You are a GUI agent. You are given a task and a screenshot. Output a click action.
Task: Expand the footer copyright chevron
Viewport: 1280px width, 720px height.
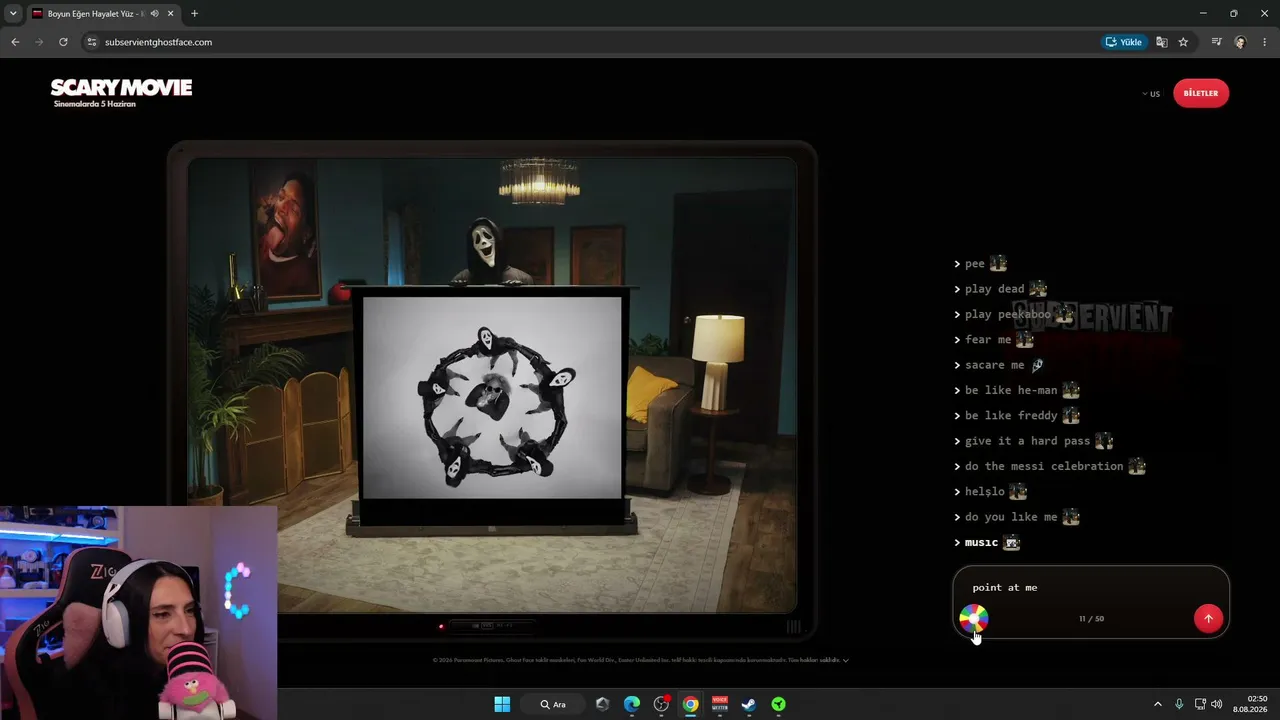pos(846,660)
